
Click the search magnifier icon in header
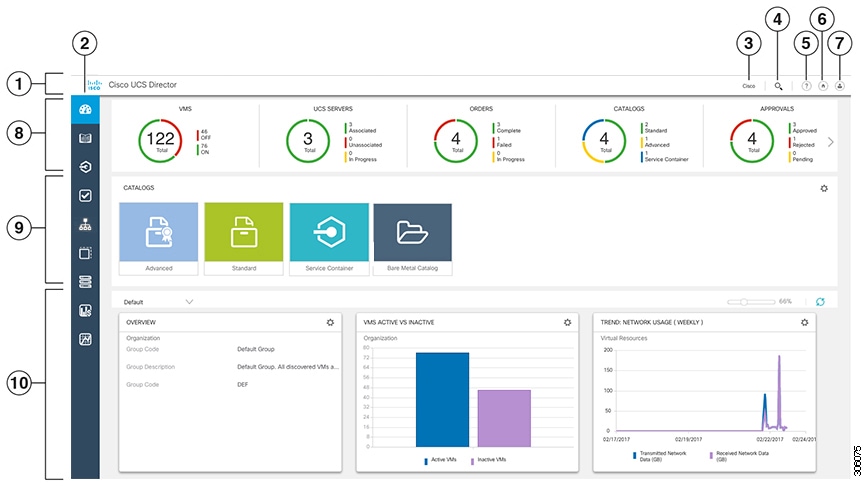[778, 86]
